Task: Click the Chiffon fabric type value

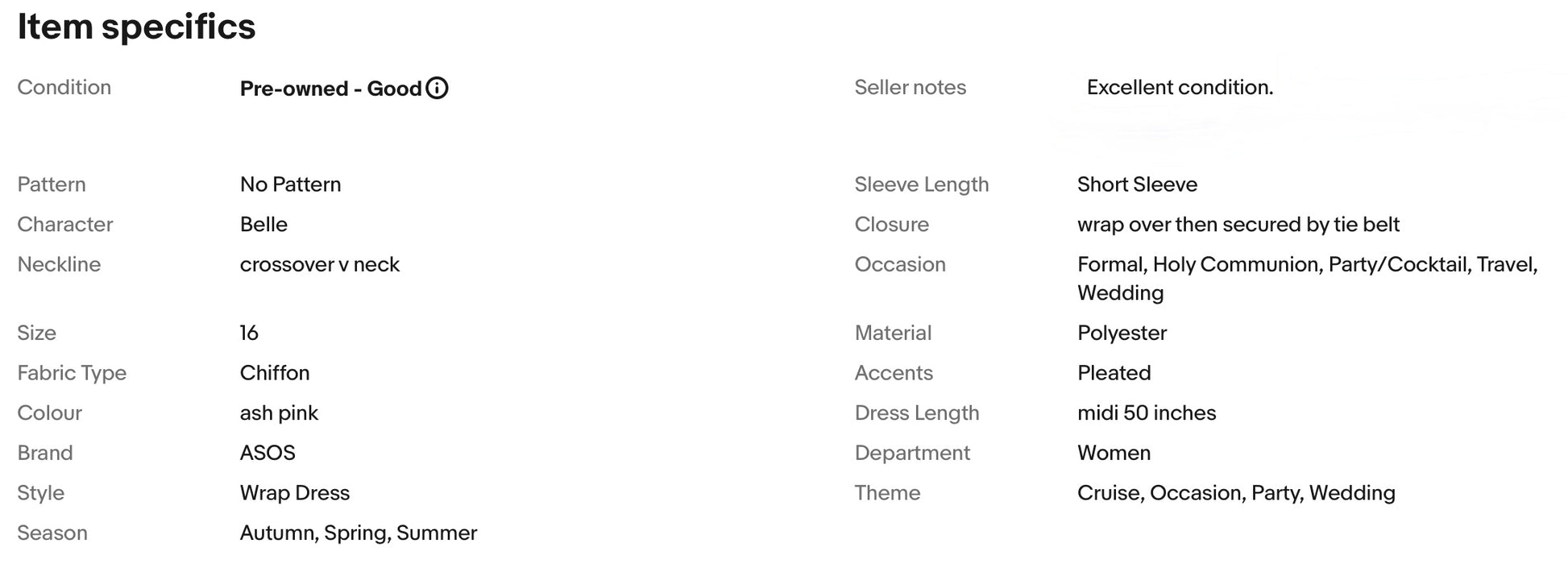Action: pyautogui.click(x=275, y=373)
